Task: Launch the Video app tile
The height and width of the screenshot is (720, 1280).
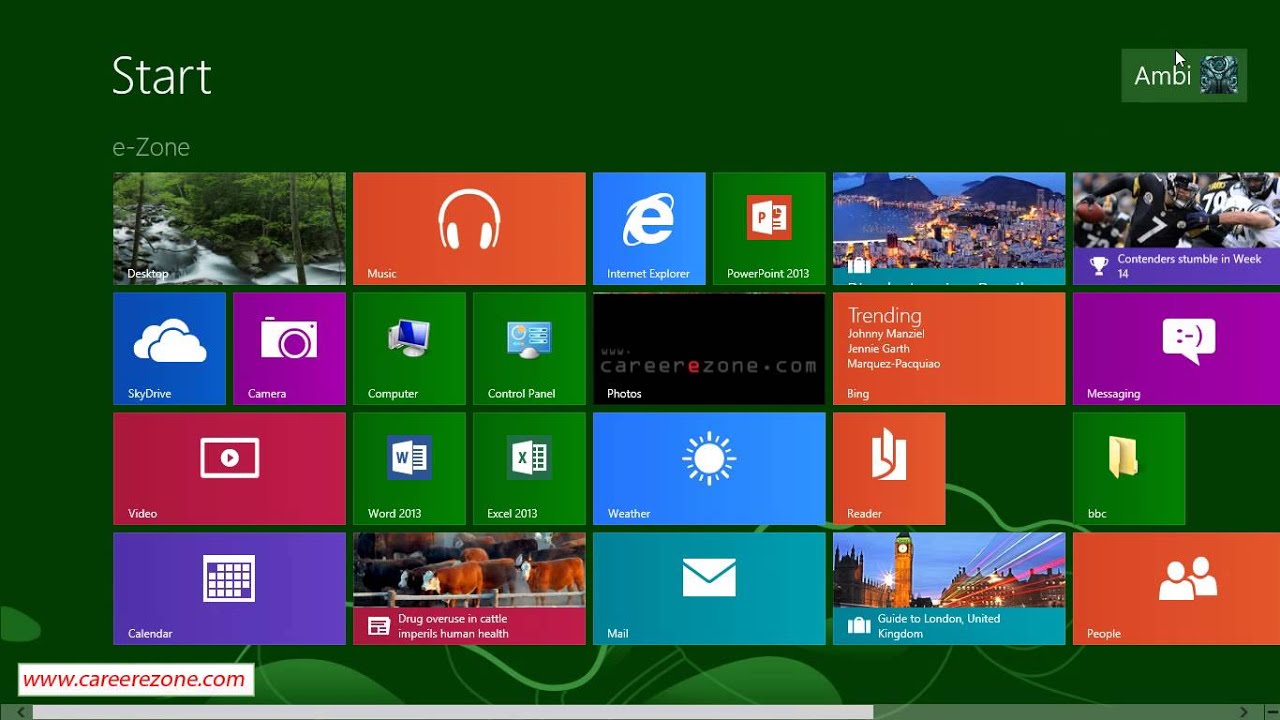Action: (229, 469)
